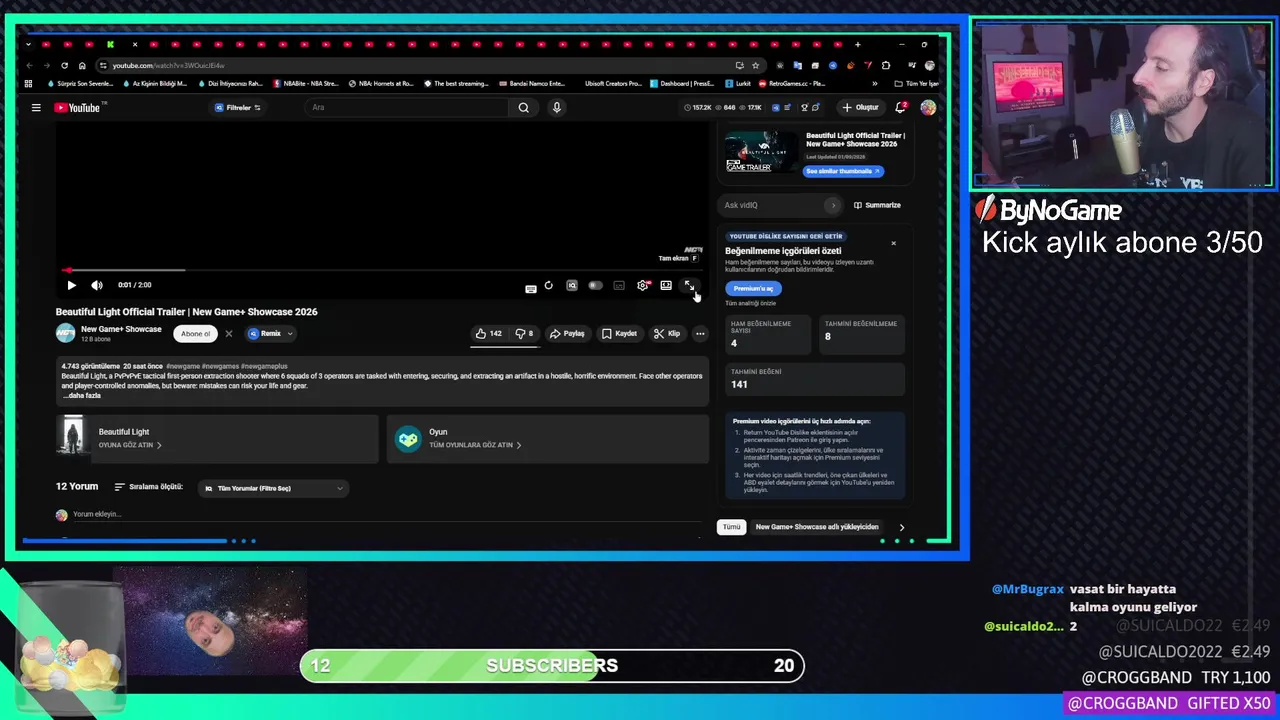The height and width of the screenshot is (720, 1280).
Task: Play the video
Action: point(71,285)
